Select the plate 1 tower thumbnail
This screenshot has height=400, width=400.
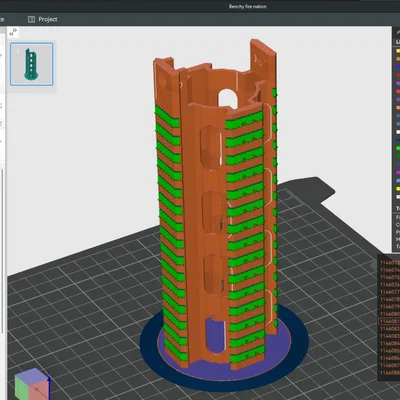pos(32,64)
